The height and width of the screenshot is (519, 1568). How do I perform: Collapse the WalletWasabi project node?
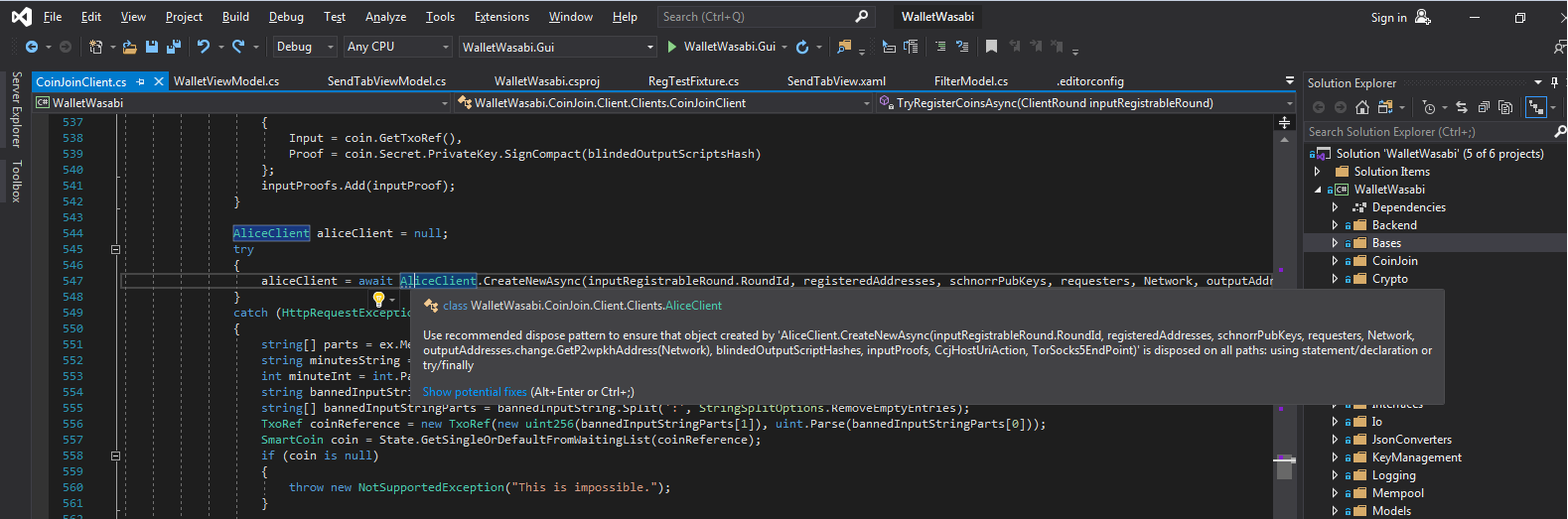click(1318, 190)
